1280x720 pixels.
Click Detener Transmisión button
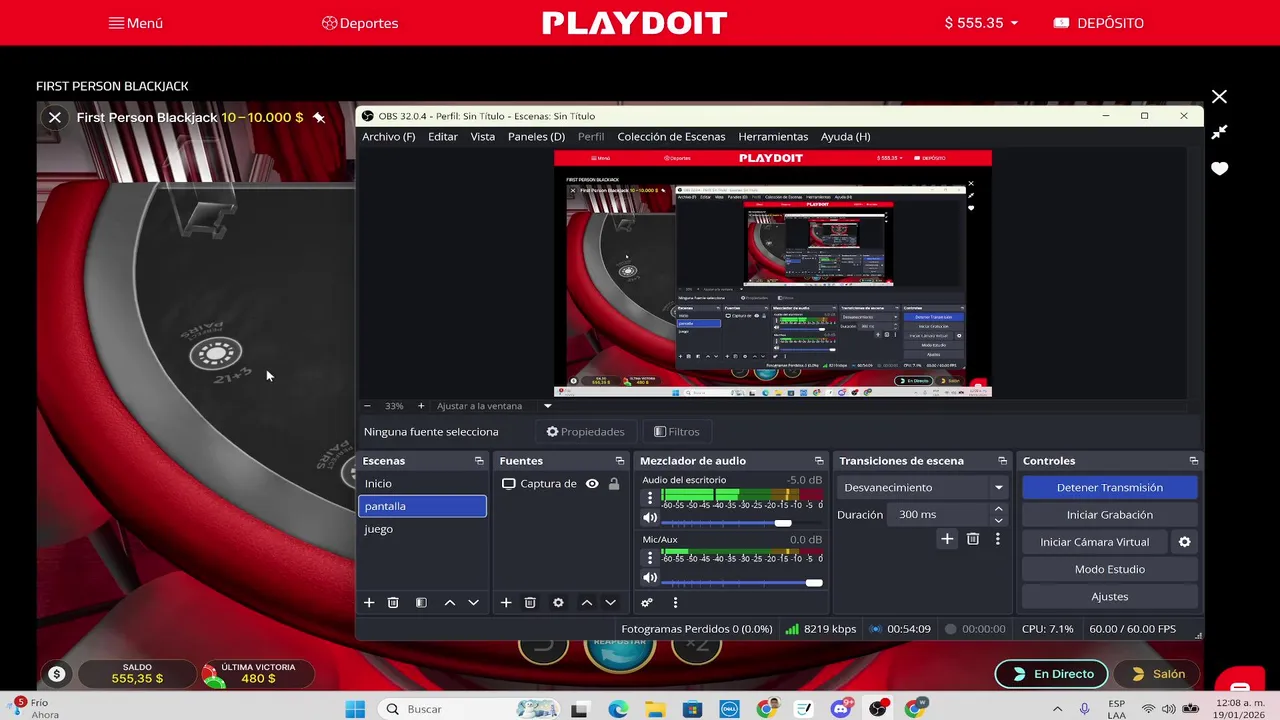[x=1110, y=488]
